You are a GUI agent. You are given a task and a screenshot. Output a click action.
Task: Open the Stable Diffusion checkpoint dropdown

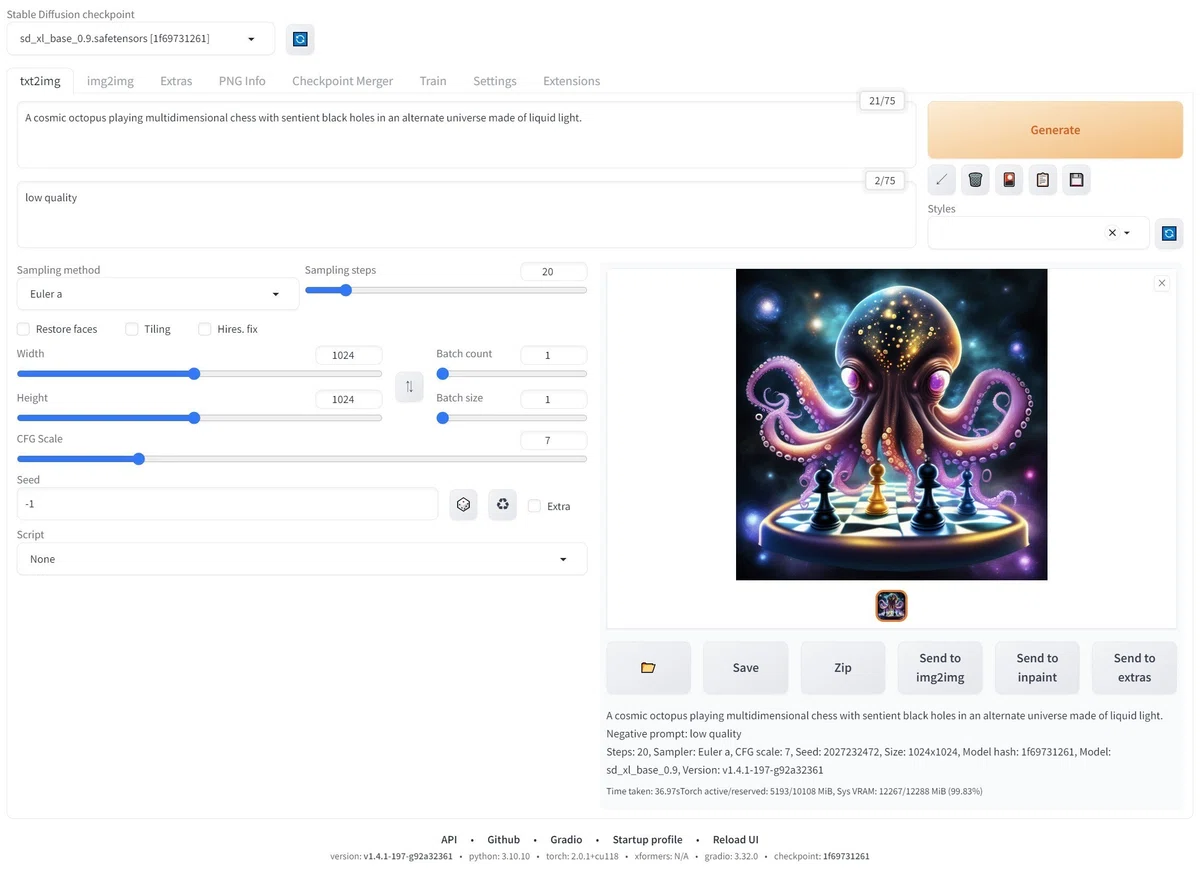coord(141,39)
